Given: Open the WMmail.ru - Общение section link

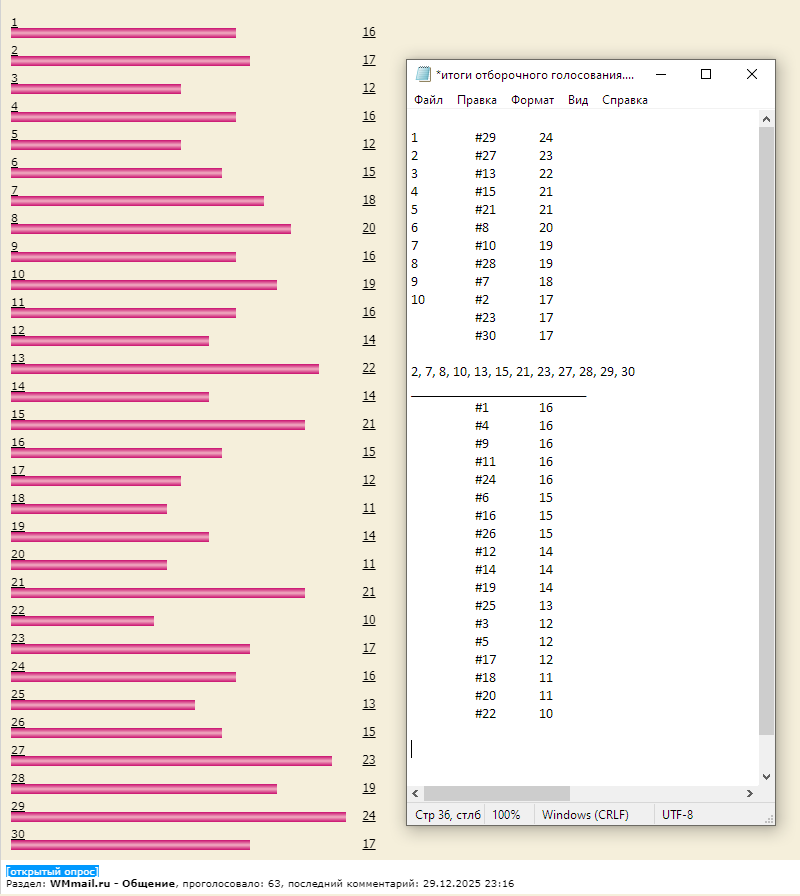Looking at the screenshot, I should 113,884.
